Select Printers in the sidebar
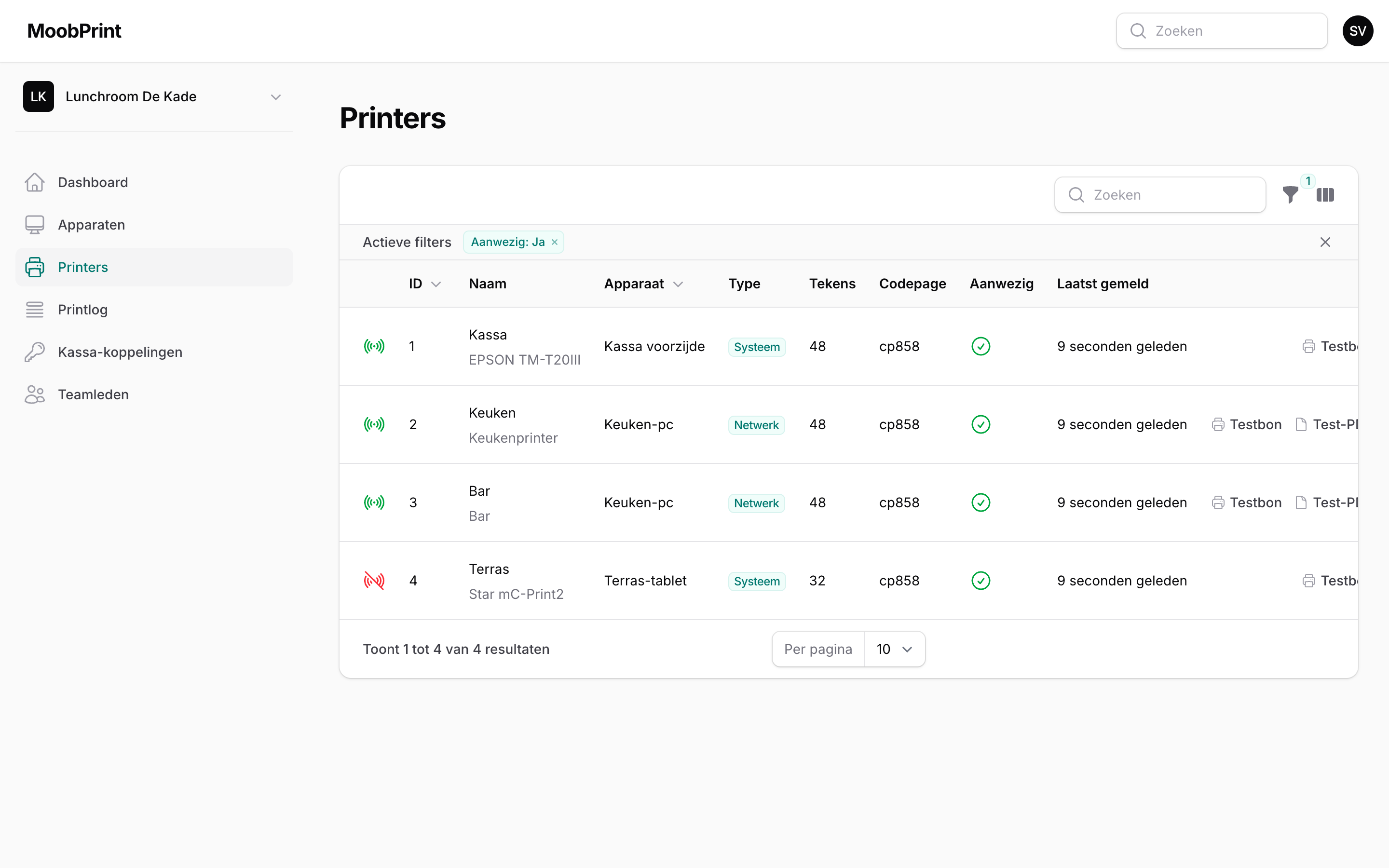 point(154,268)
